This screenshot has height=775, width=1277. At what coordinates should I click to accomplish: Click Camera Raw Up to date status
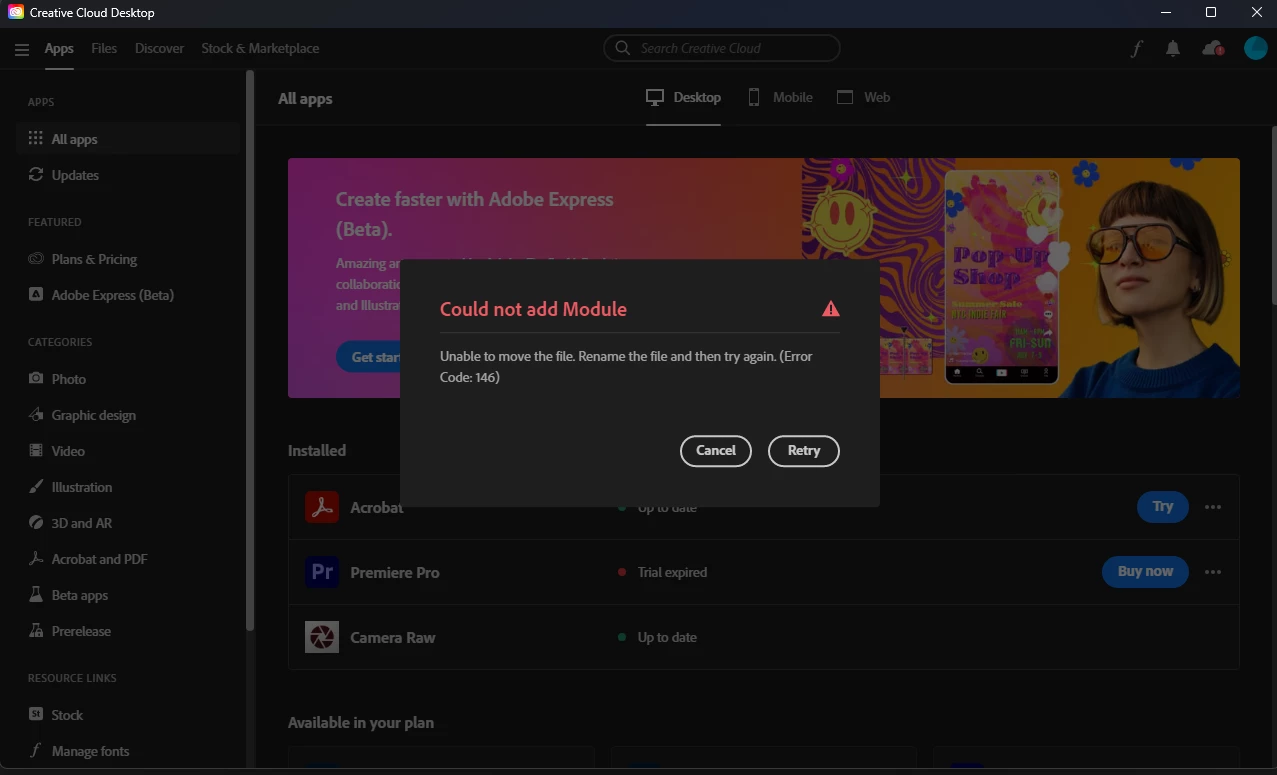667,637
